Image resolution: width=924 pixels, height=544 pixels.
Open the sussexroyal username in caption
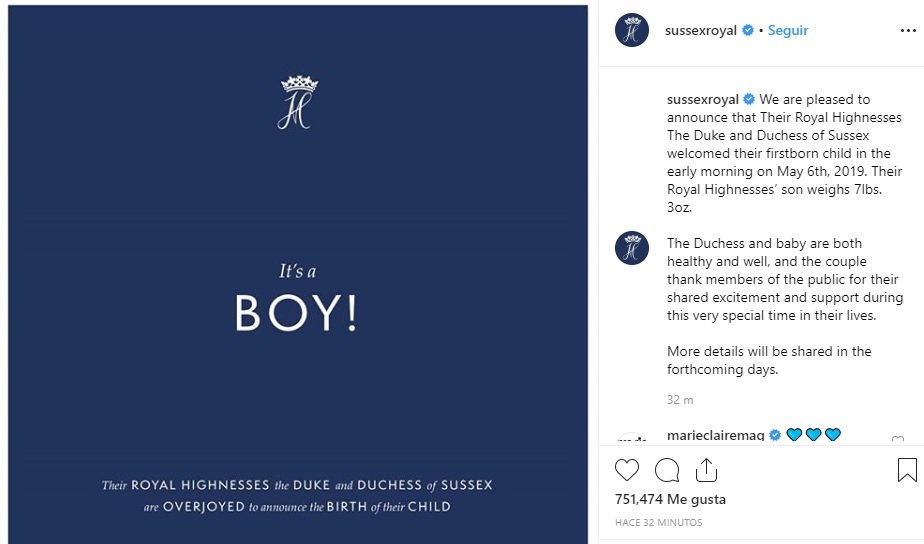pos(702,100)
